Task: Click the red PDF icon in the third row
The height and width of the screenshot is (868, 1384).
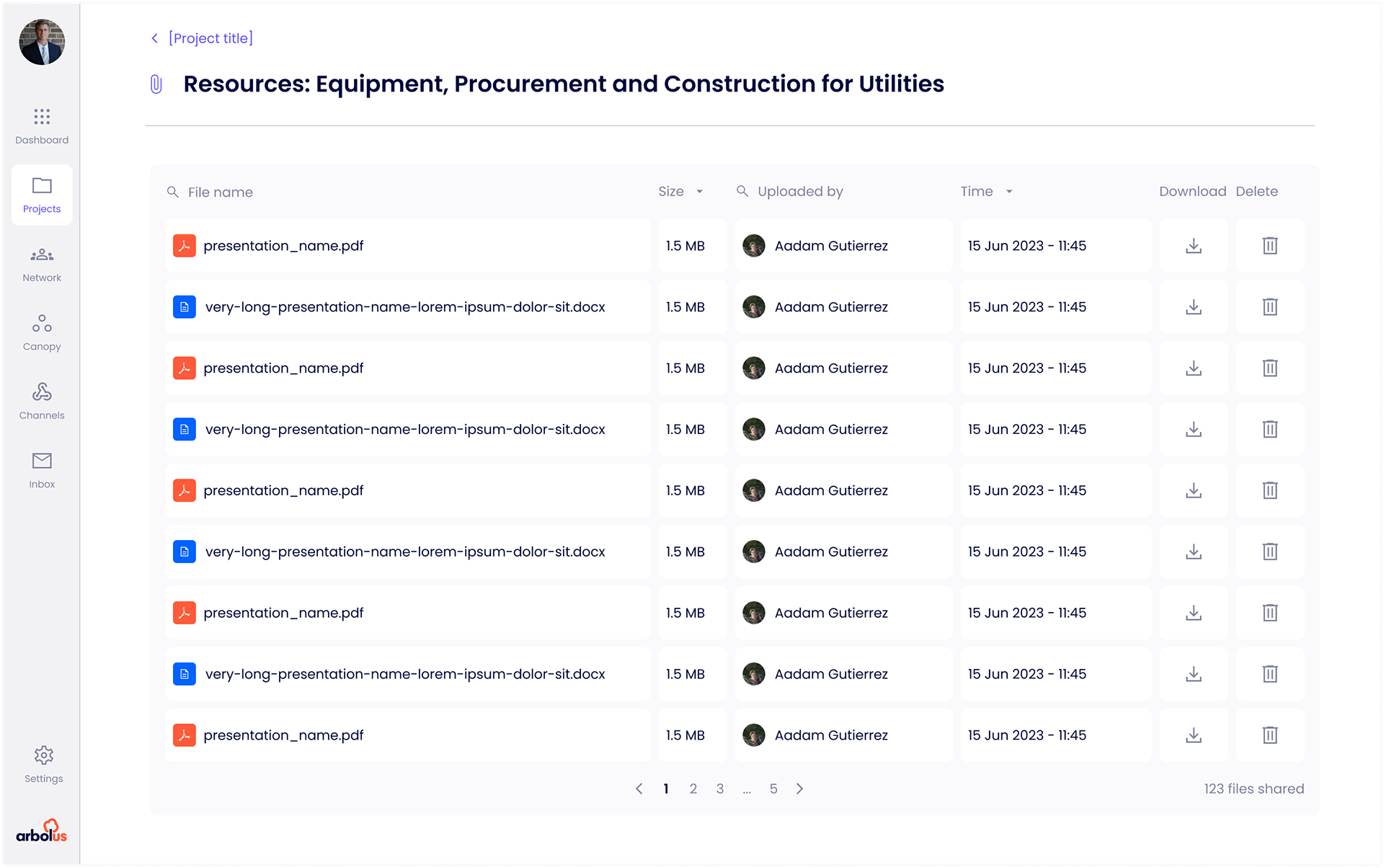Action: point(185,368)
